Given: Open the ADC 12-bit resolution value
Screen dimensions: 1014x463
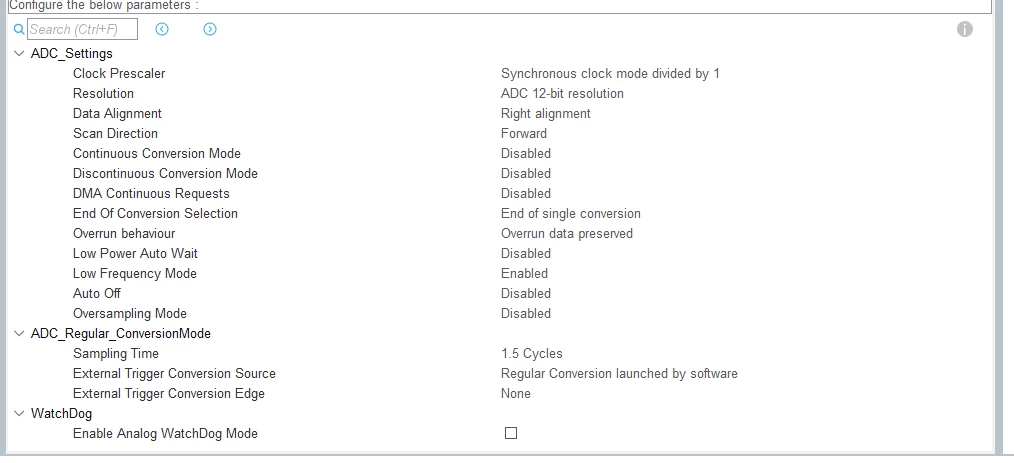Looking at the screenshot, I should pos(562,94).
